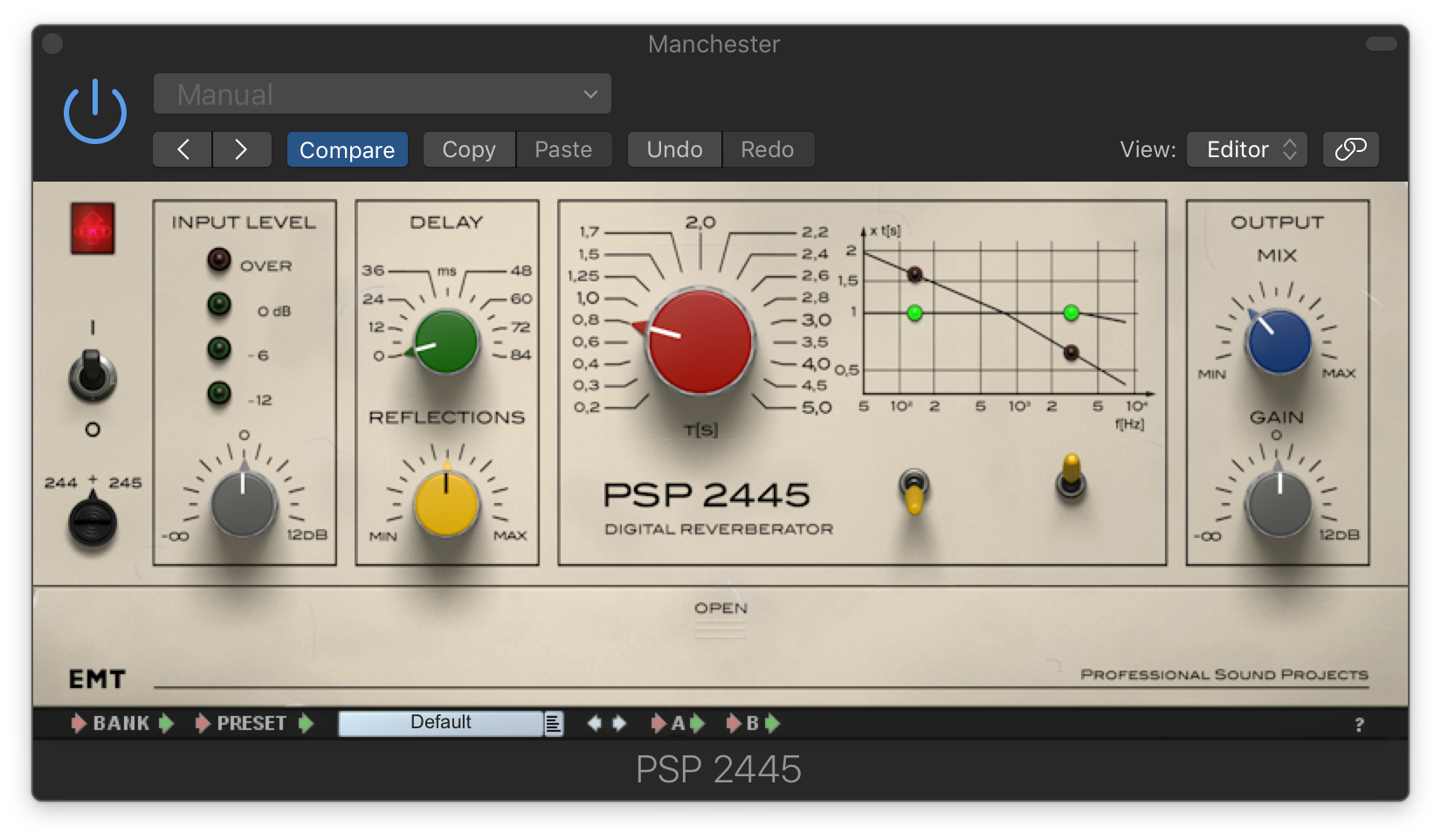Click the 5,0 time scale marking
Image resolution: width=1441 pixels, height=840 pixels.
pyautogui.click(x=817, y=407)
